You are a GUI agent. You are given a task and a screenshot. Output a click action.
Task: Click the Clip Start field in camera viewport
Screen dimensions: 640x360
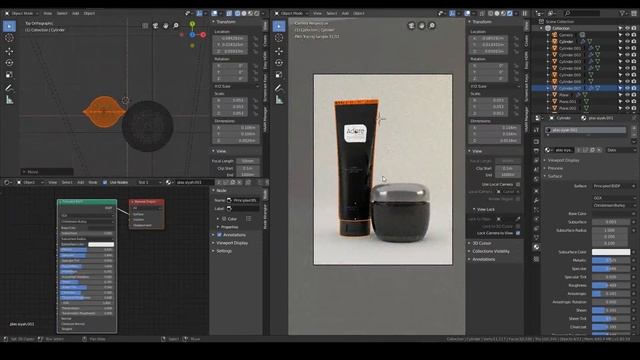coord(507,168)
